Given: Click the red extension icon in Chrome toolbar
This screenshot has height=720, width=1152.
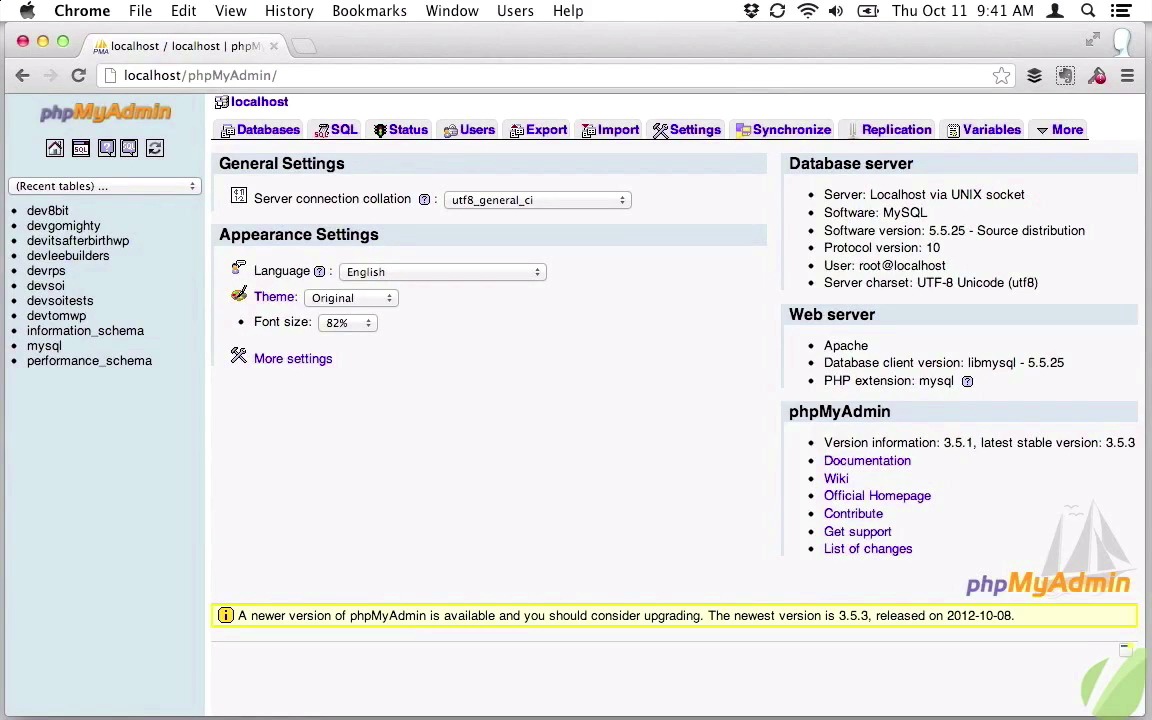Looking at the screenshot, I should click(1097, 76).
